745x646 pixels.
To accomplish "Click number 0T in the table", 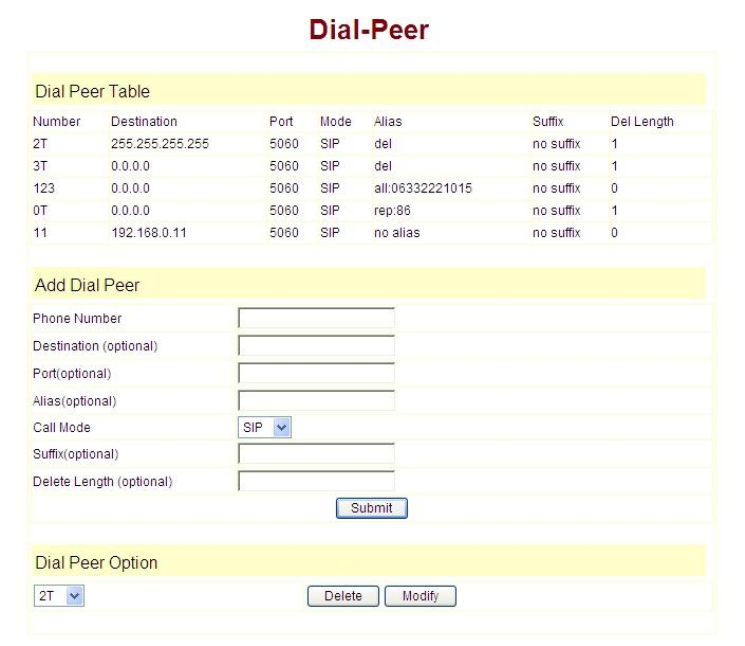I will (40, 210).
